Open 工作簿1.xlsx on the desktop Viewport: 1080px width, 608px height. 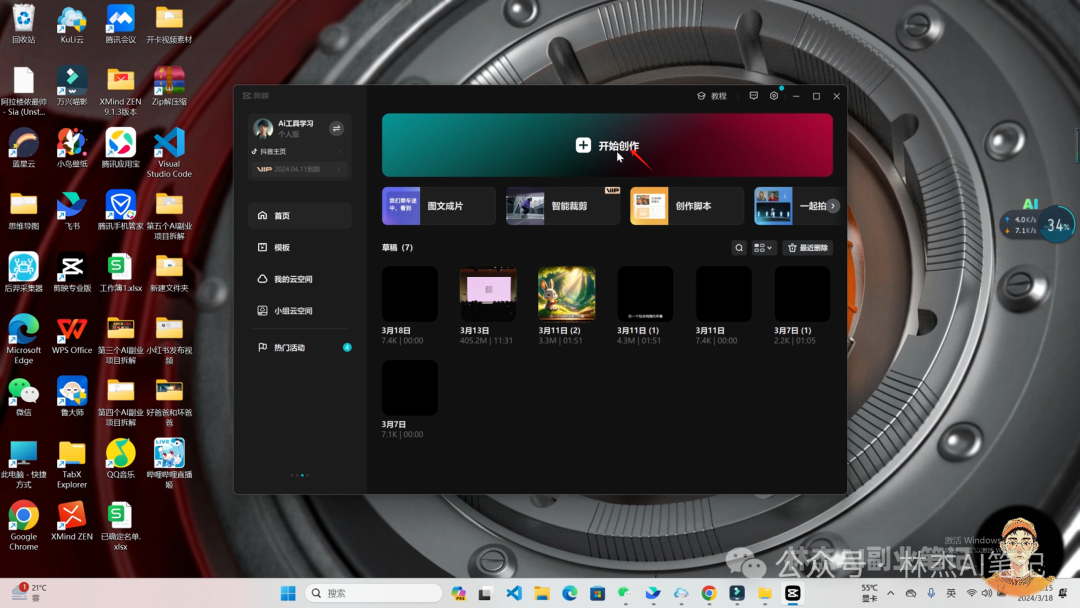pyautogui.click(x=121, y=273)
